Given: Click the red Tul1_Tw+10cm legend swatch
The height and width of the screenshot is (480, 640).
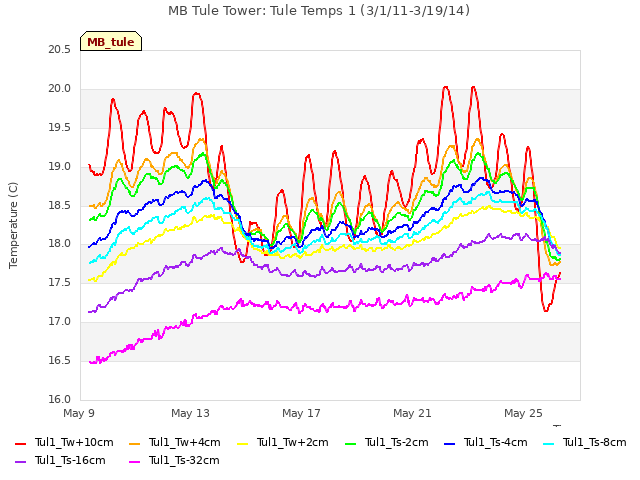Looking at the screenshot, I should coord(20,443).
